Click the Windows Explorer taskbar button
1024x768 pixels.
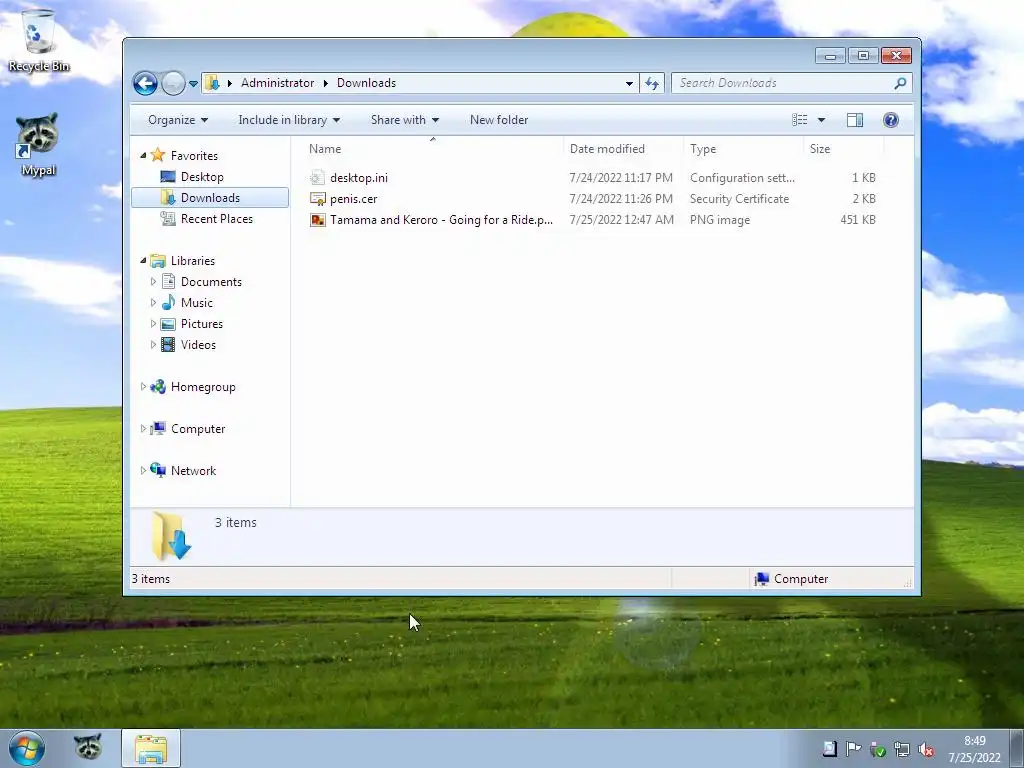point(151,748)
